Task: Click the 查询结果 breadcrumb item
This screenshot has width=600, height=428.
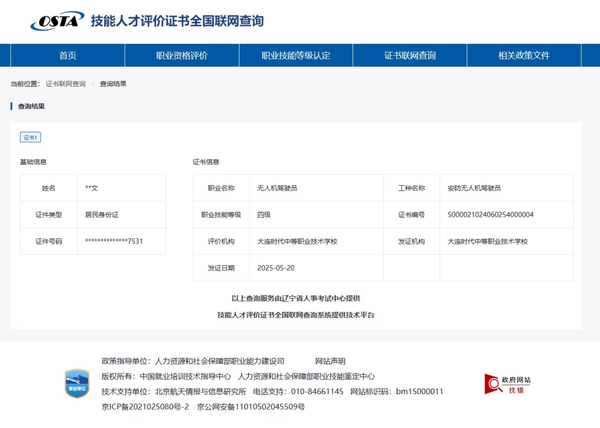Action: pyautogui.click(x=113, y=84)
